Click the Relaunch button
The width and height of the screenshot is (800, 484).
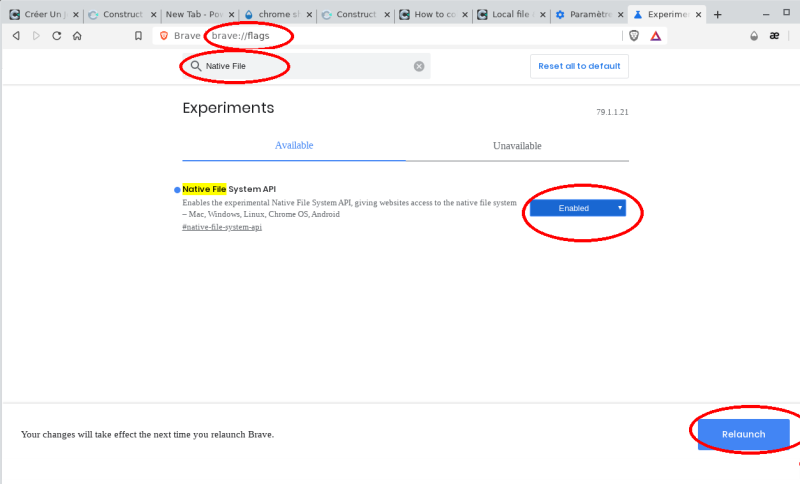743,435
